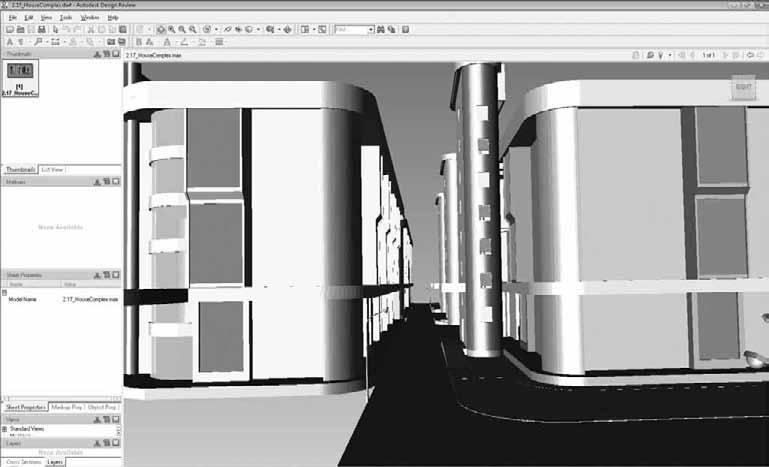
Task: Expand the Standard Views tree node
Action: pos(4,429)
